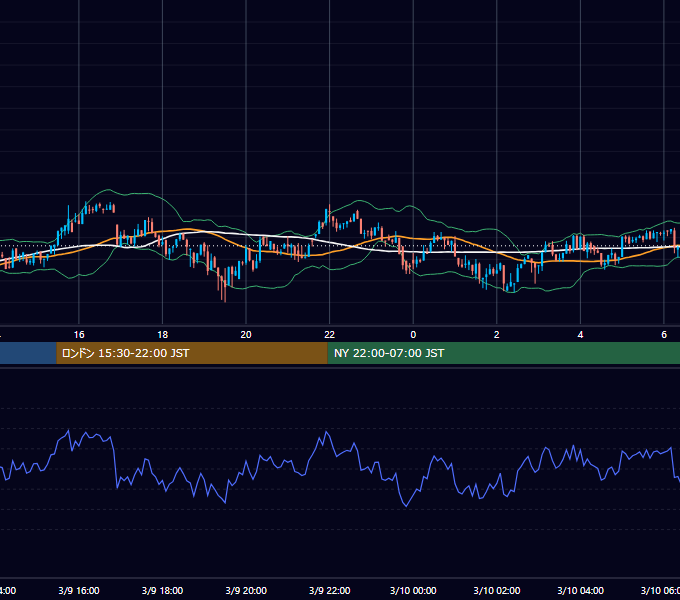Click the 18 hour axis label
This screenshot has height=600, width=680.
click(163, 335)
